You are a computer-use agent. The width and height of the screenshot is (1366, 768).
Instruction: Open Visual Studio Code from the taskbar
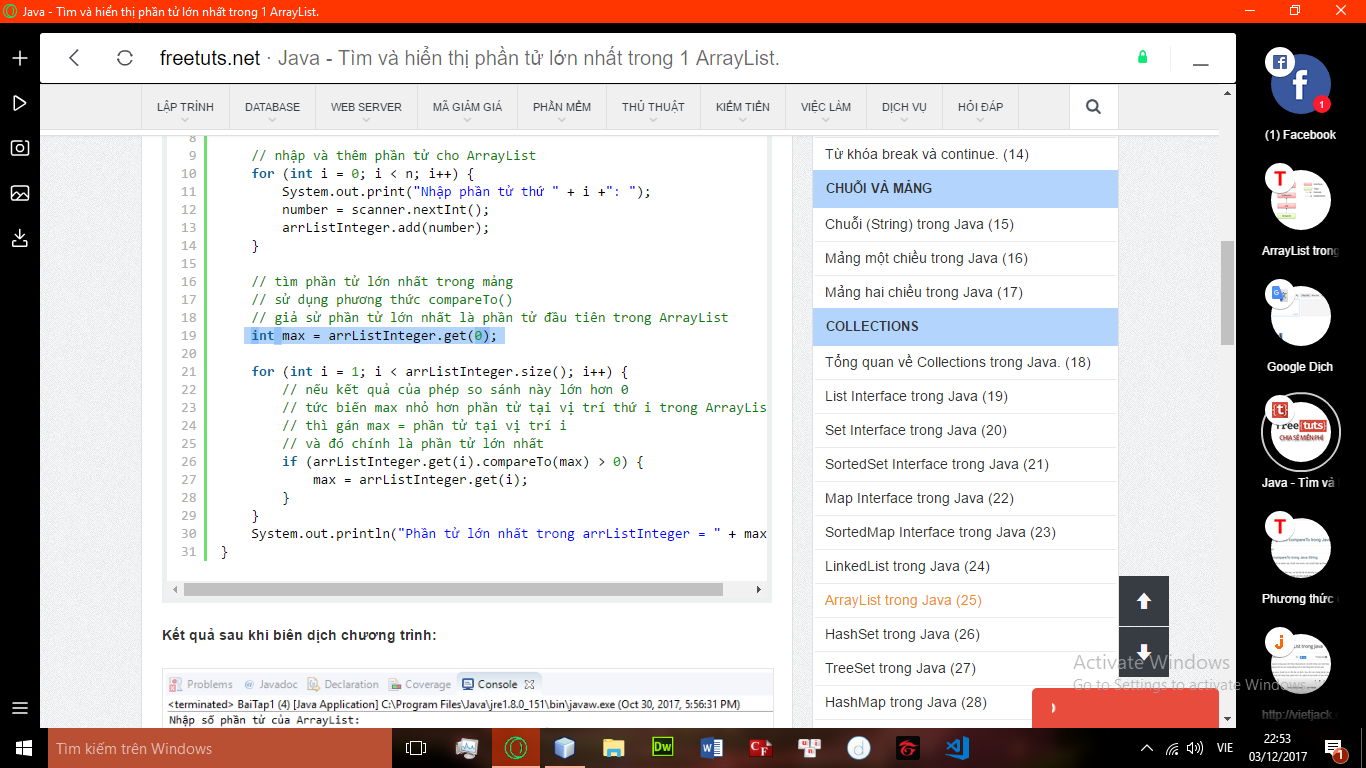point(957,748)
